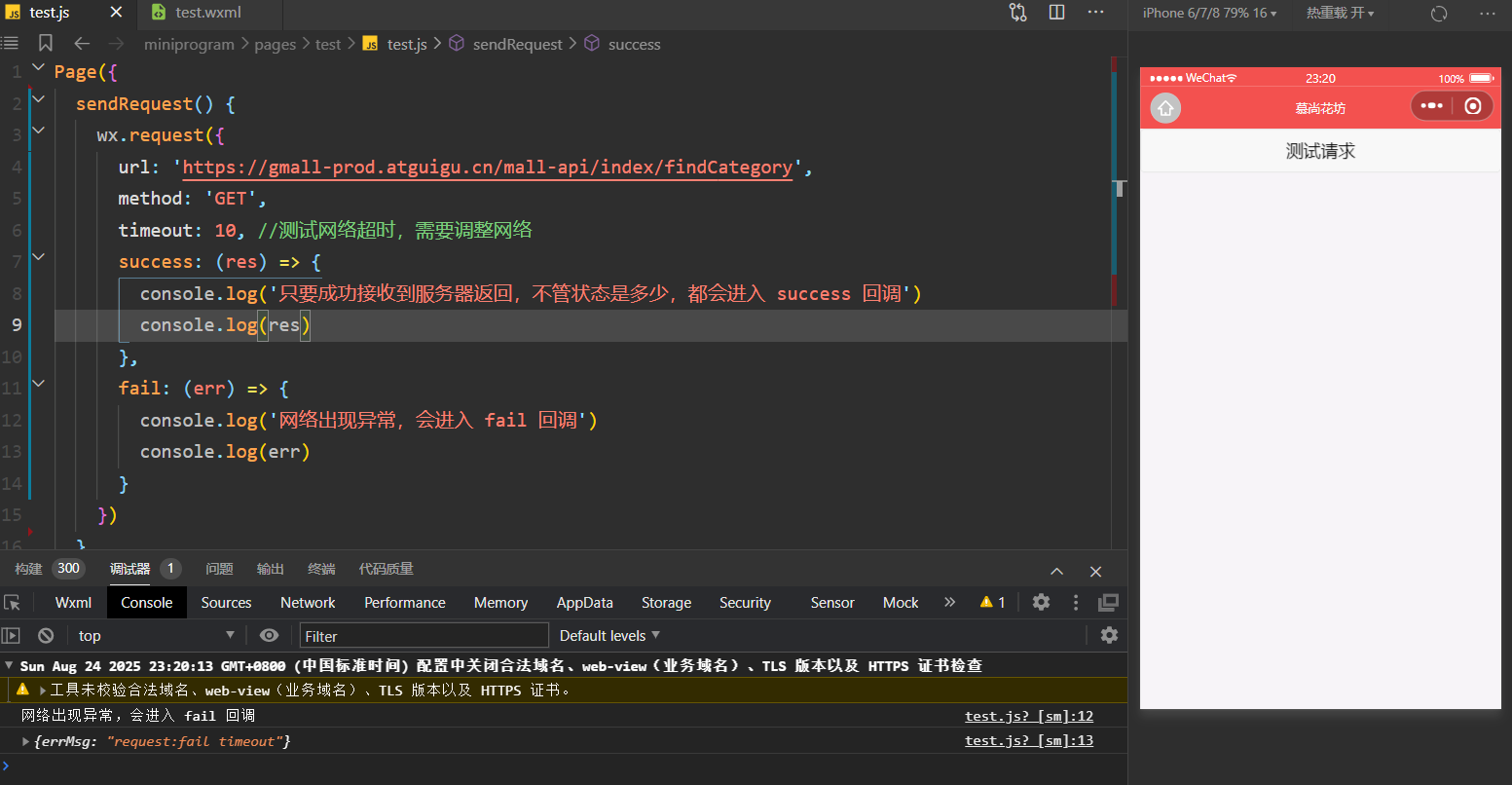Viewport: 1512px width, 785px height.
Task: Click the simulator refresh icon
Action: (x=1439, y=14)
